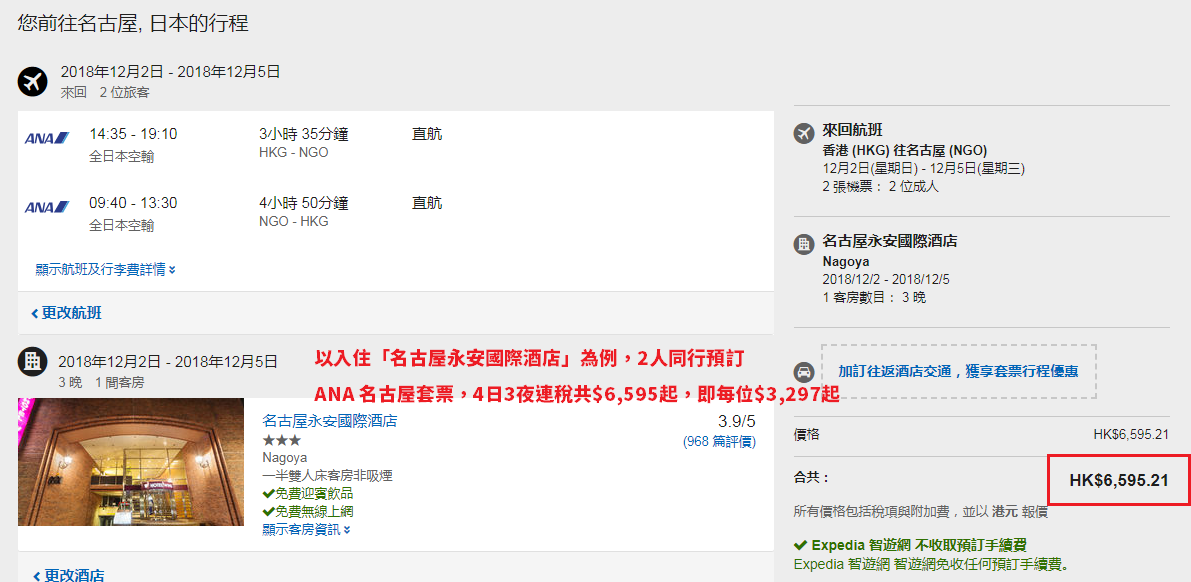
Task: Click the 3 晚 1 間客房 stay info
Action: coord(100,382)
